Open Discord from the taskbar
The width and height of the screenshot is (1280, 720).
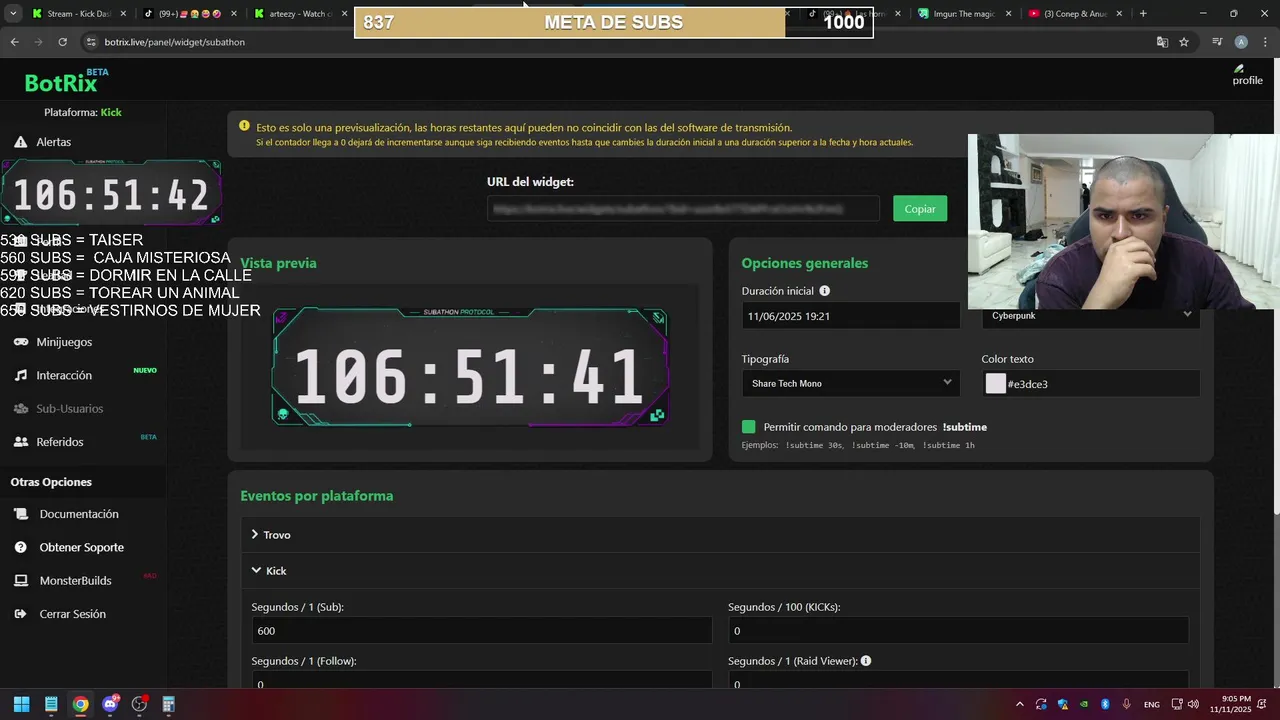click(110, 704)
